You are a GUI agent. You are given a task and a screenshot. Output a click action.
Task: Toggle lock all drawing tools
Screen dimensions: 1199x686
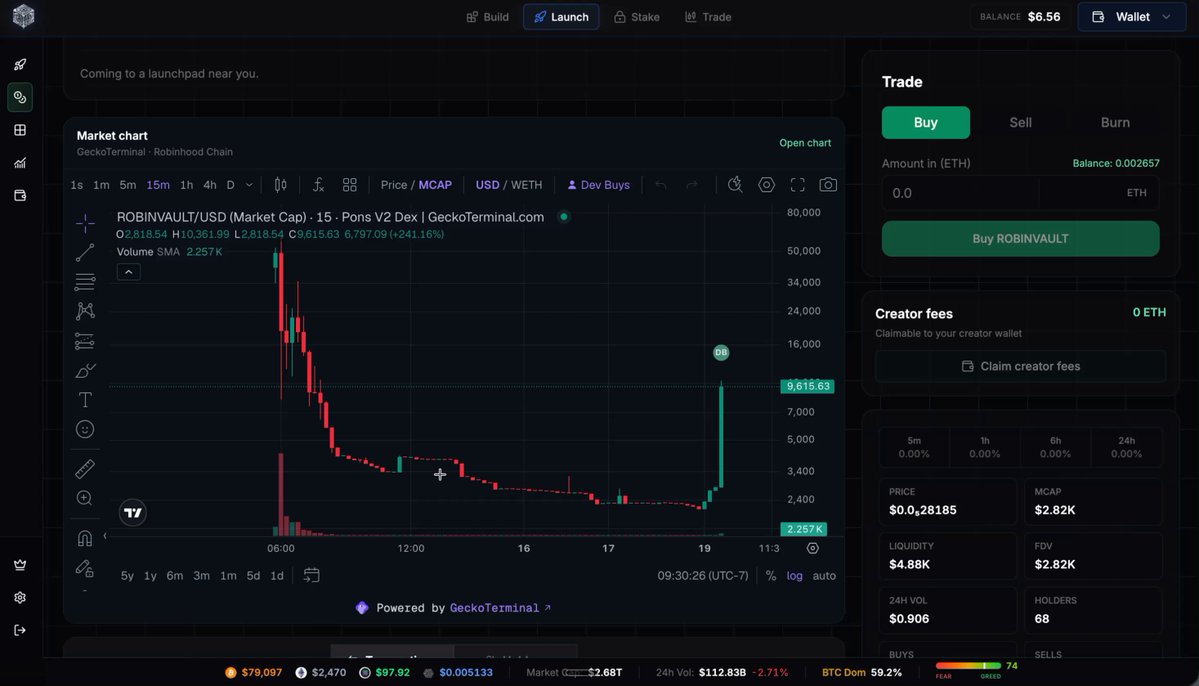pos(85,568)
